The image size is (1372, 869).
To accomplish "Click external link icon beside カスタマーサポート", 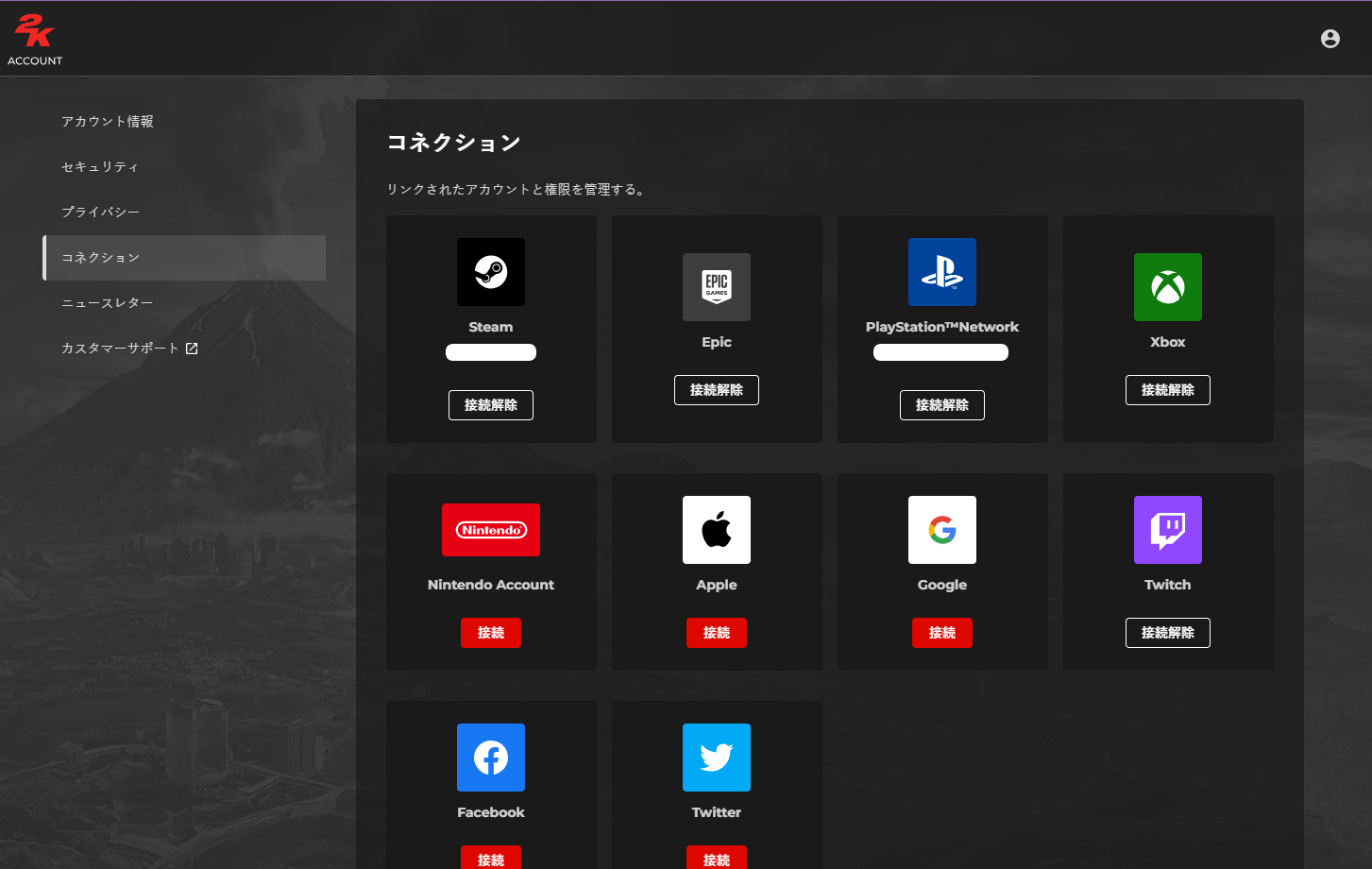I will coord(192,349).
